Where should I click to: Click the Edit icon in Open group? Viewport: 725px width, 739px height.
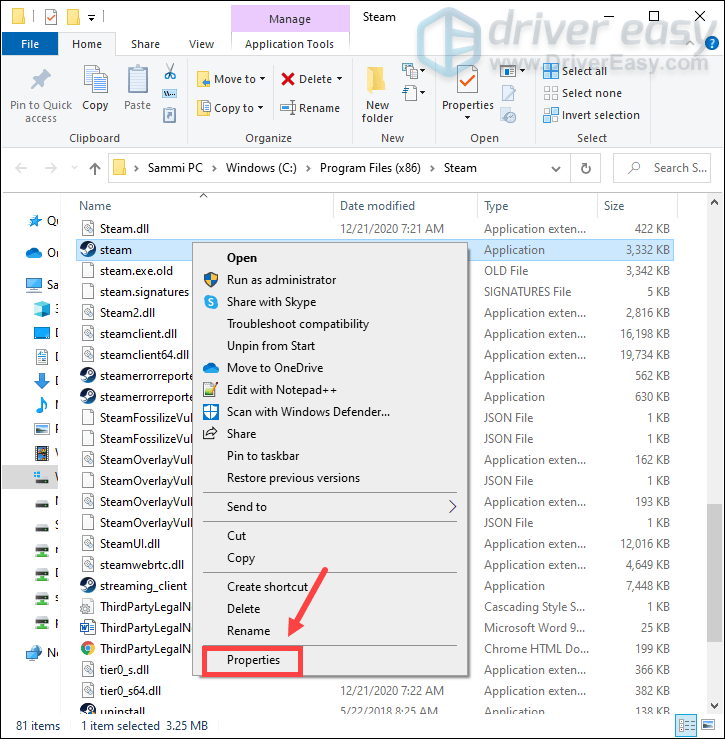508,93
